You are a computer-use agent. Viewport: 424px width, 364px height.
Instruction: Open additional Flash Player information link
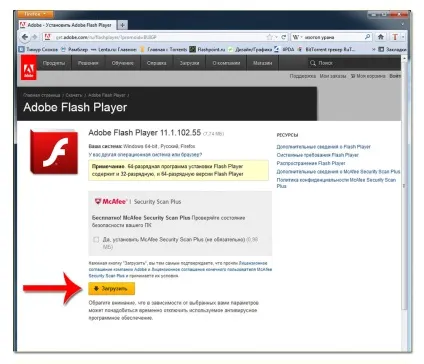pos(324,147)
